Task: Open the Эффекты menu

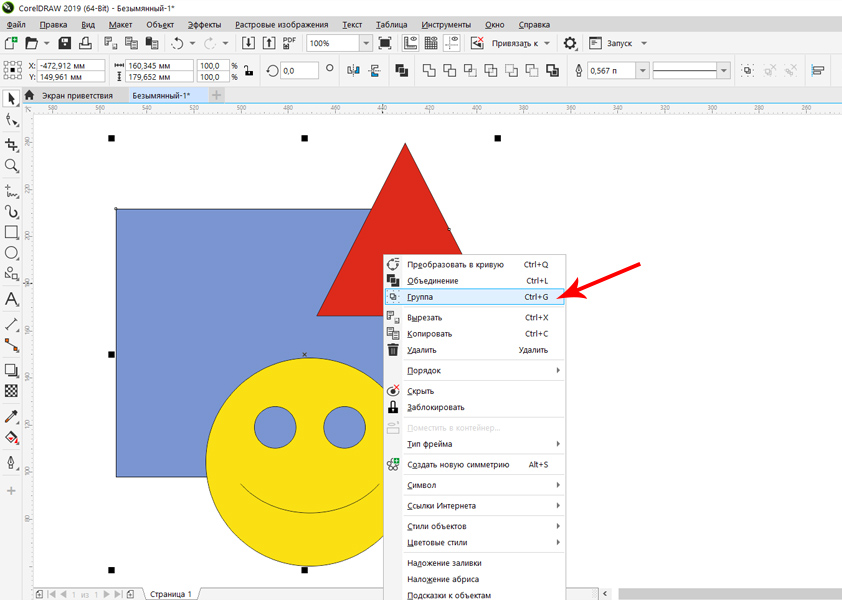Action: (205, 25)
